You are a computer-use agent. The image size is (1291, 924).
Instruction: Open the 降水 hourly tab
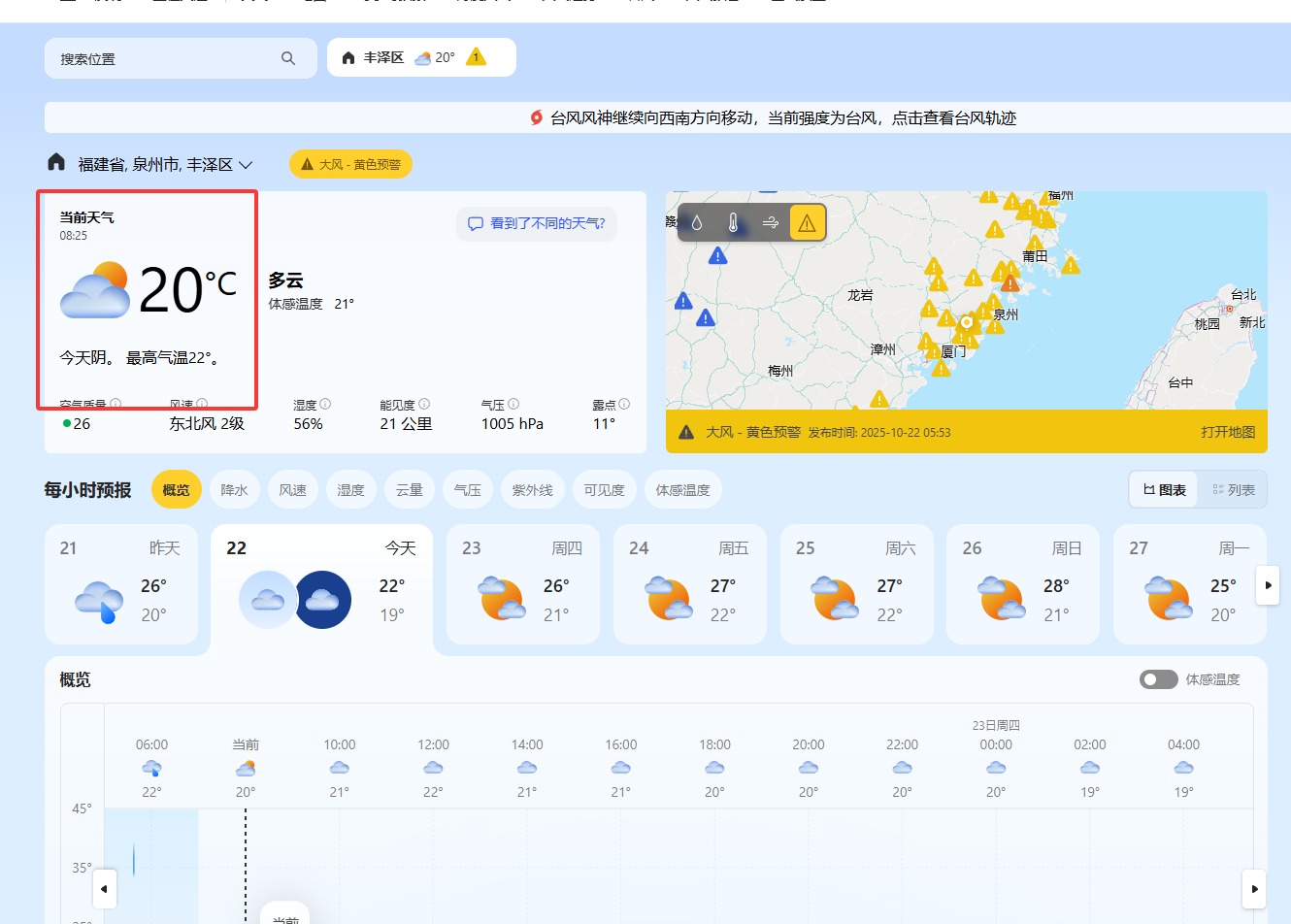point(234,490)
